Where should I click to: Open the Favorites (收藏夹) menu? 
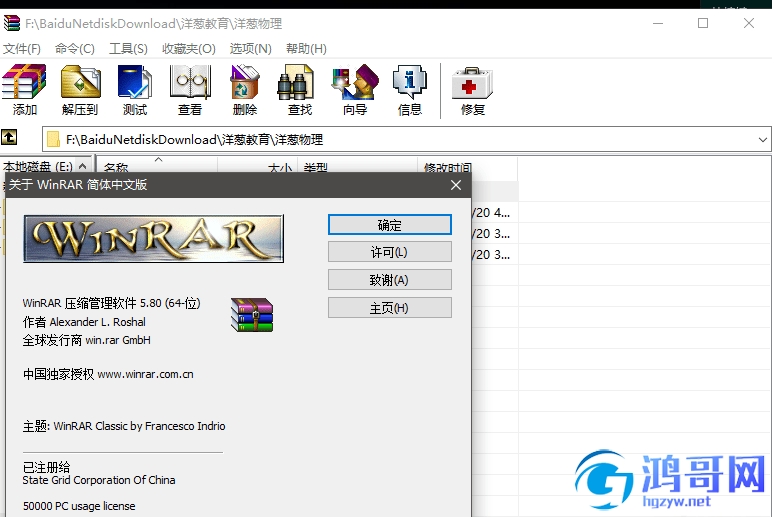click(189, 48)
